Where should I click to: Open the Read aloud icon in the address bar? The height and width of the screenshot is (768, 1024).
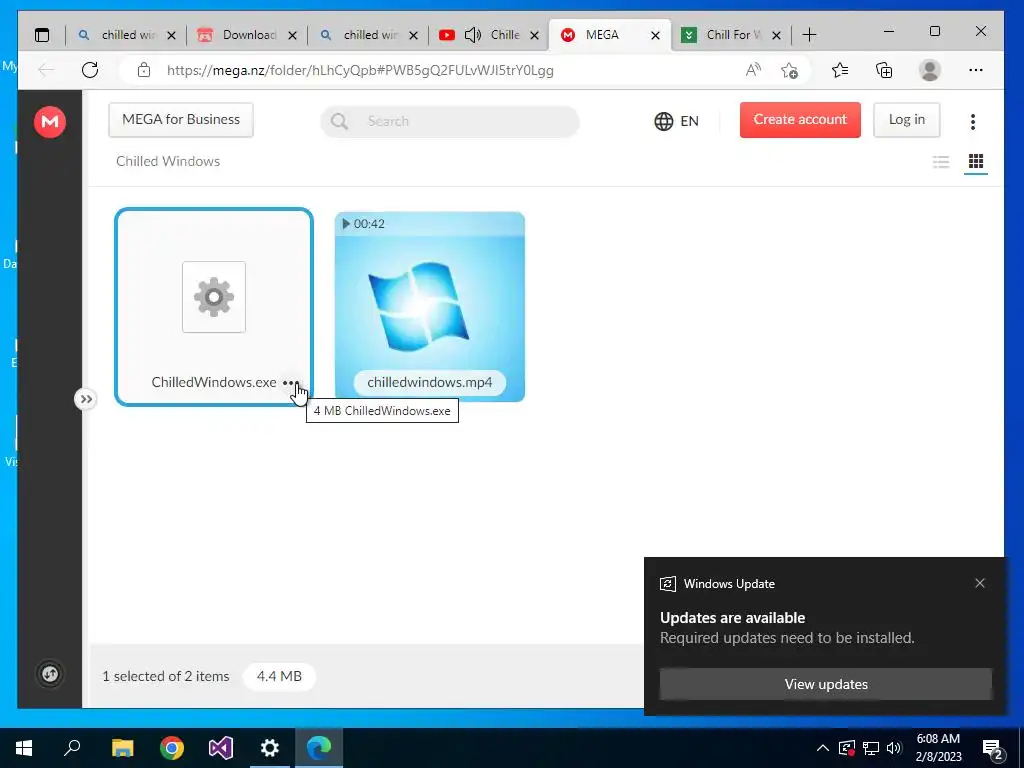coord(753,70)
